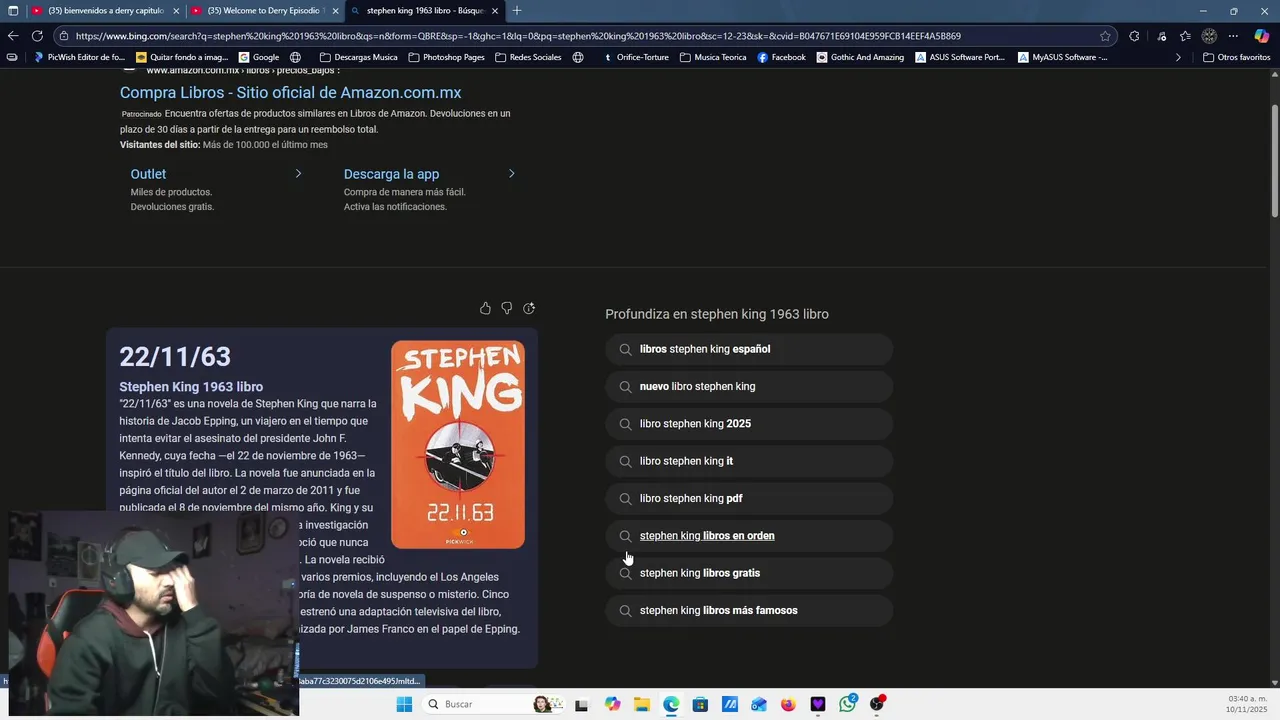
Task: Open the MyASUS app in taskbar
Action: pos(730,704)
